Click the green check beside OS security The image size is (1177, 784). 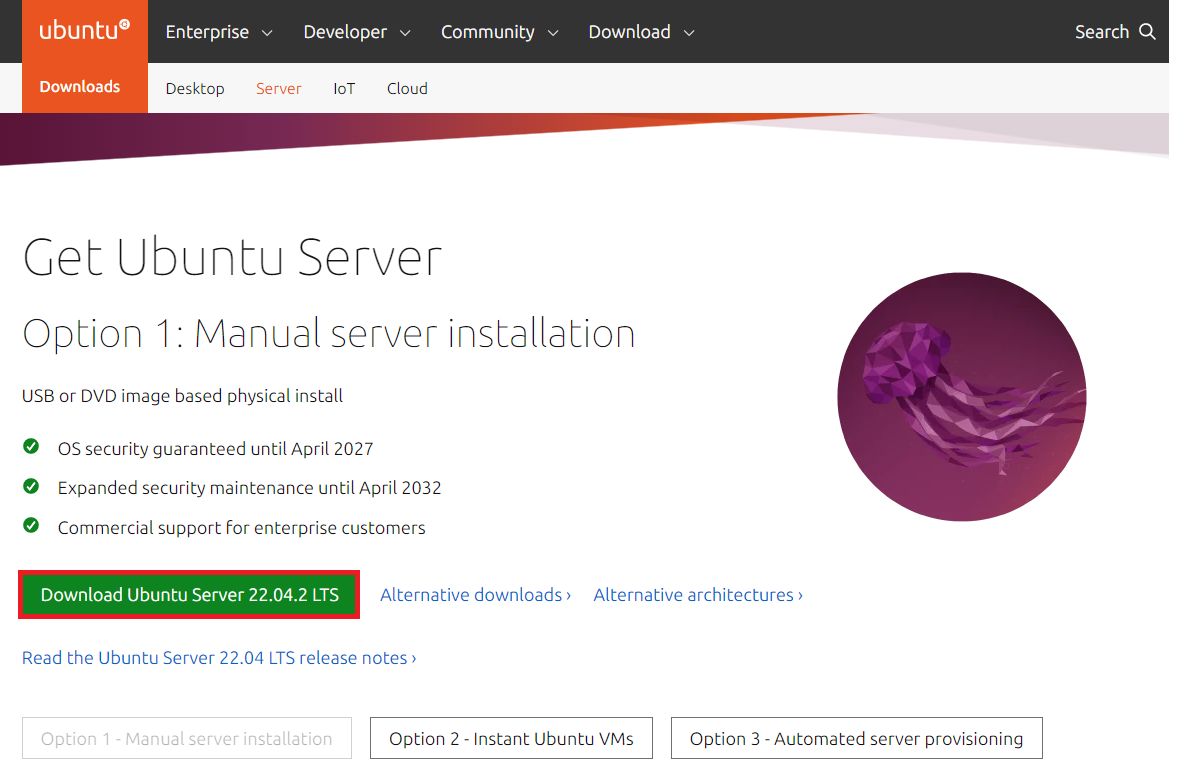click(x=31, y=447)
